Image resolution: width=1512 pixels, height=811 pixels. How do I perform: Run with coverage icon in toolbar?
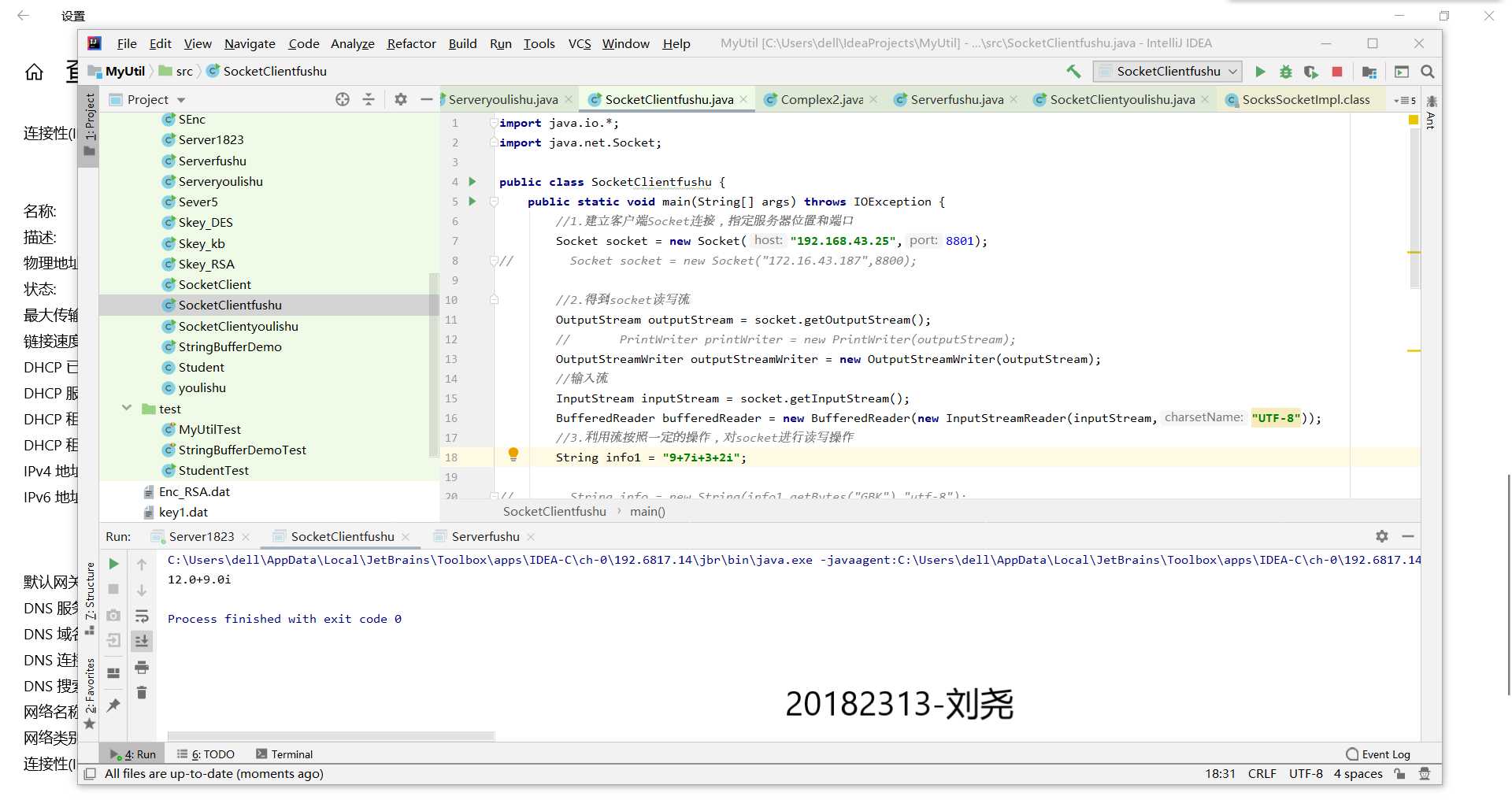pos(1311,72)
